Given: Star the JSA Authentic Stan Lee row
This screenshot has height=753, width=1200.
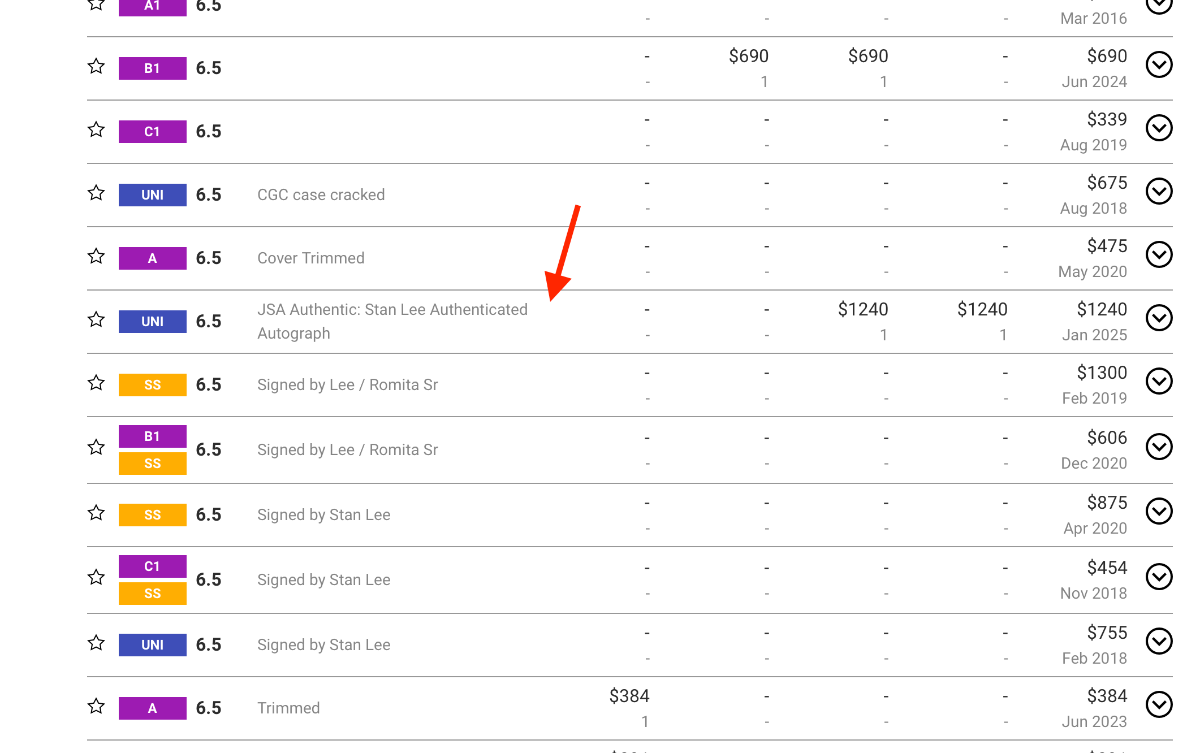Looking at the screenshot, I should (x=96, y=320).
